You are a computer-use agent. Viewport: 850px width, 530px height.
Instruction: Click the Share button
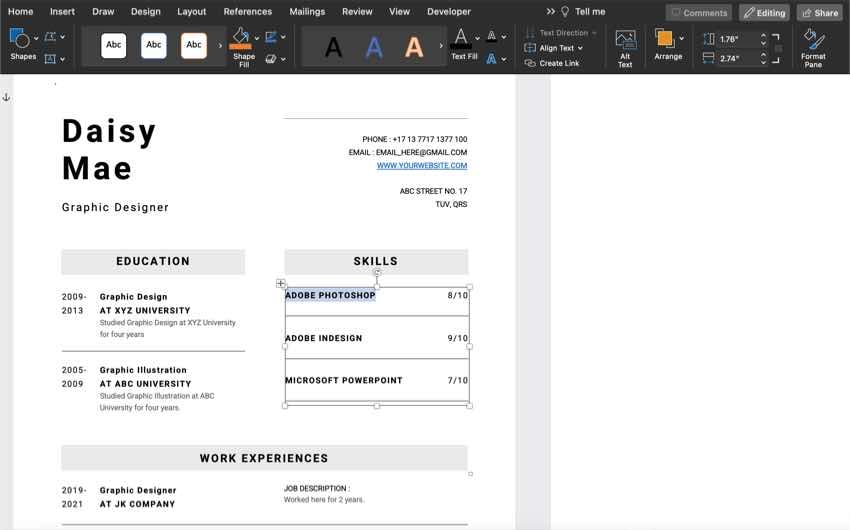click(820, 12)
